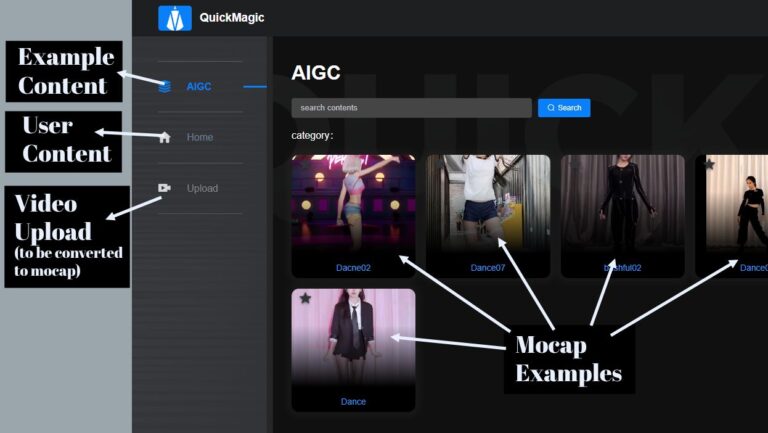The width and height of the screenshot is (768, 433).
Task: Click the QuickMagic logo icon
Action: point(175,18)
